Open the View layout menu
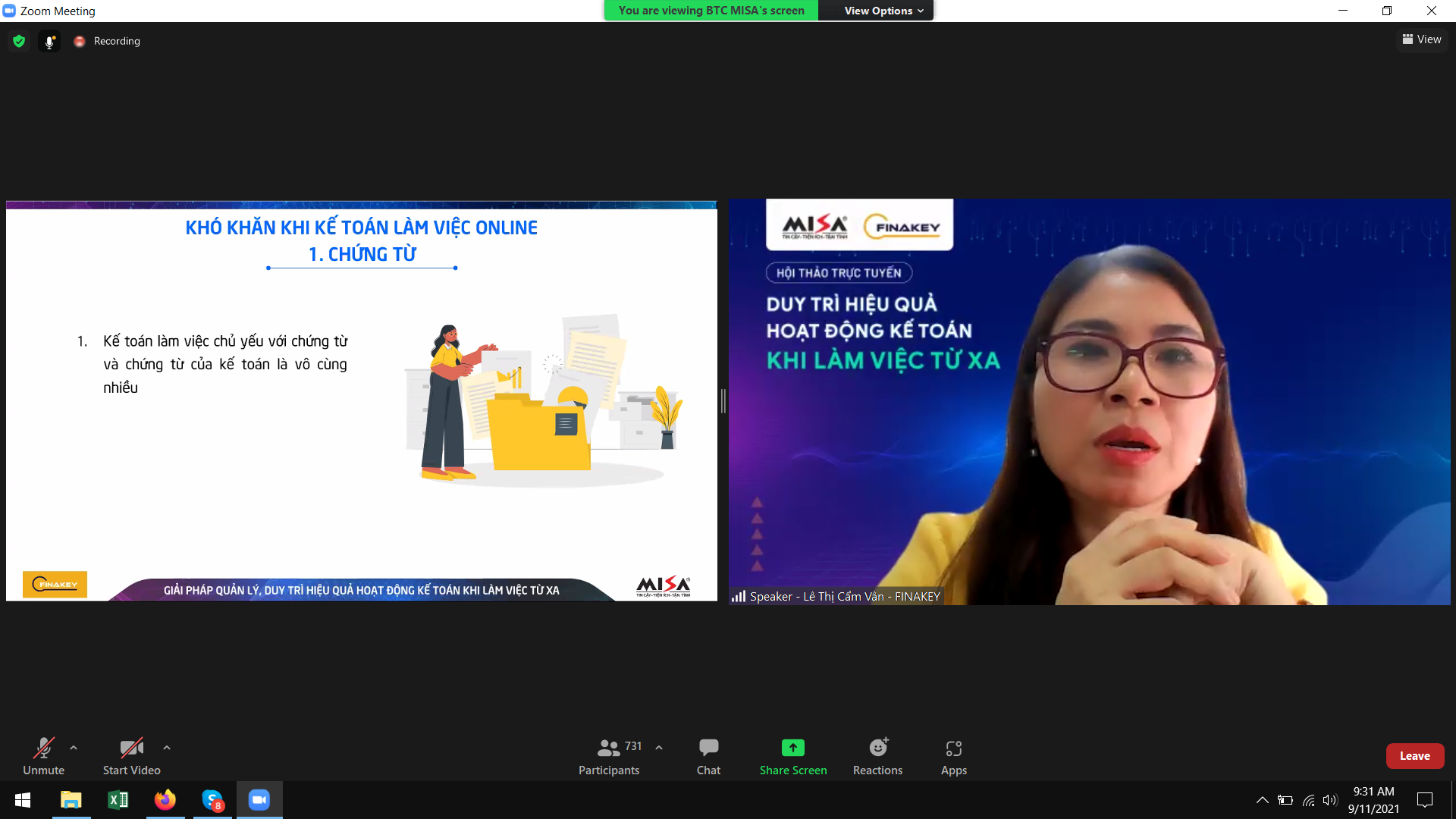 [x=1422, y=39]
